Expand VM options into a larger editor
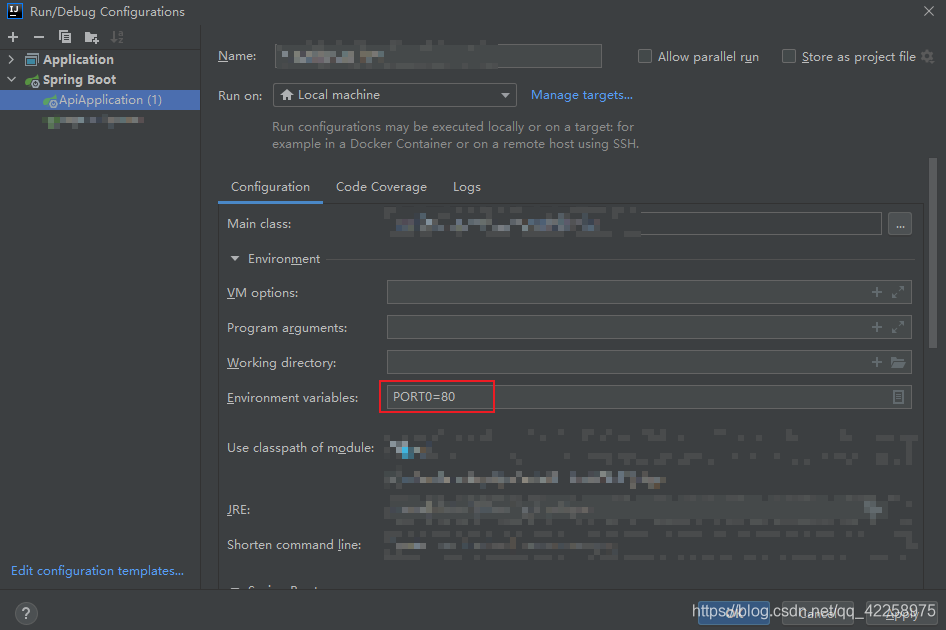946x630 pixels. point(898,292)
